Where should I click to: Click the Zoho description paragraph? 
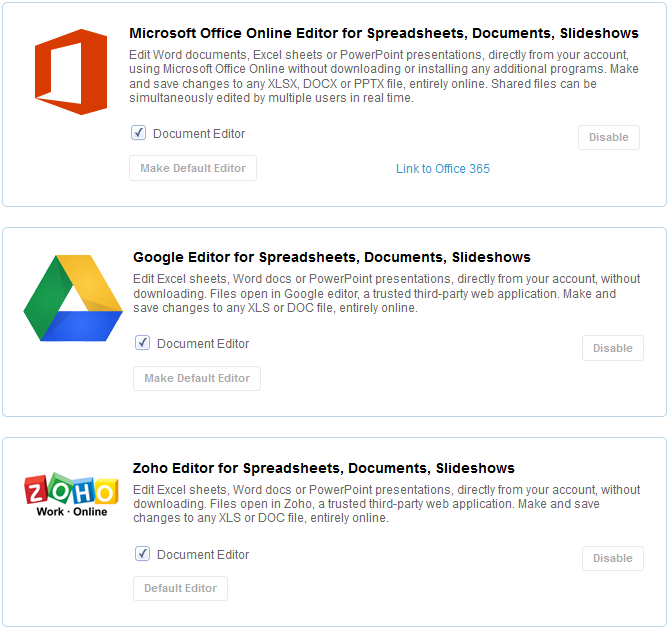pyautogui.click(x=387, y=504)
